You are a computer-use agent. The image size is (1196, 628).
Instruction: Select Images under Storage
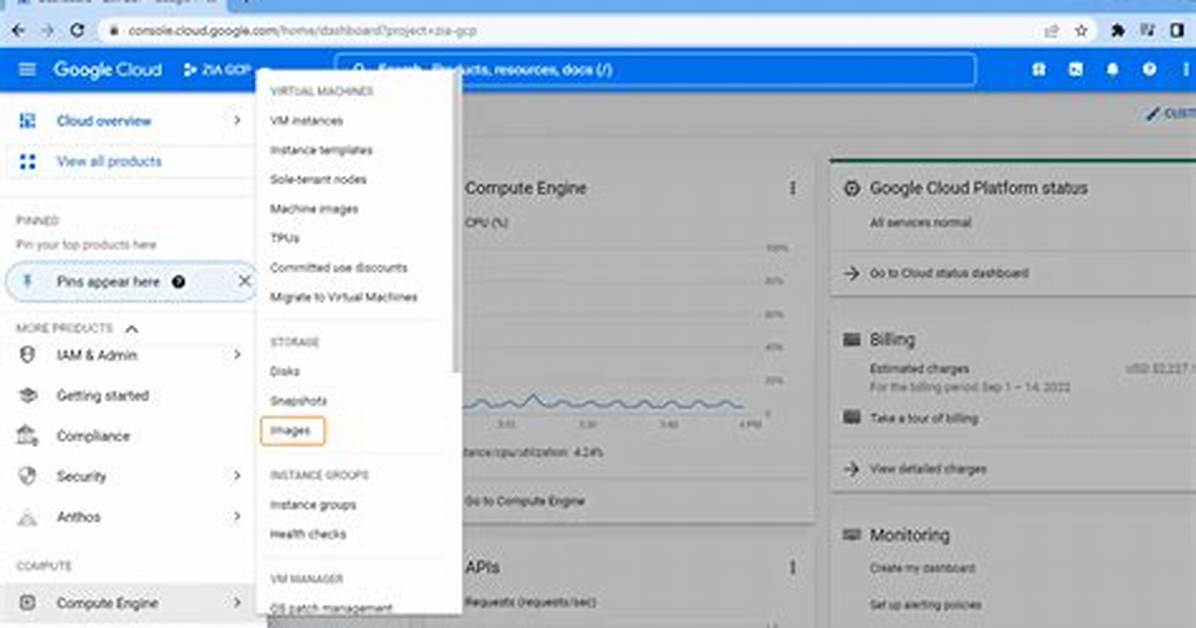pyautogui.click(x=292, y=430)
